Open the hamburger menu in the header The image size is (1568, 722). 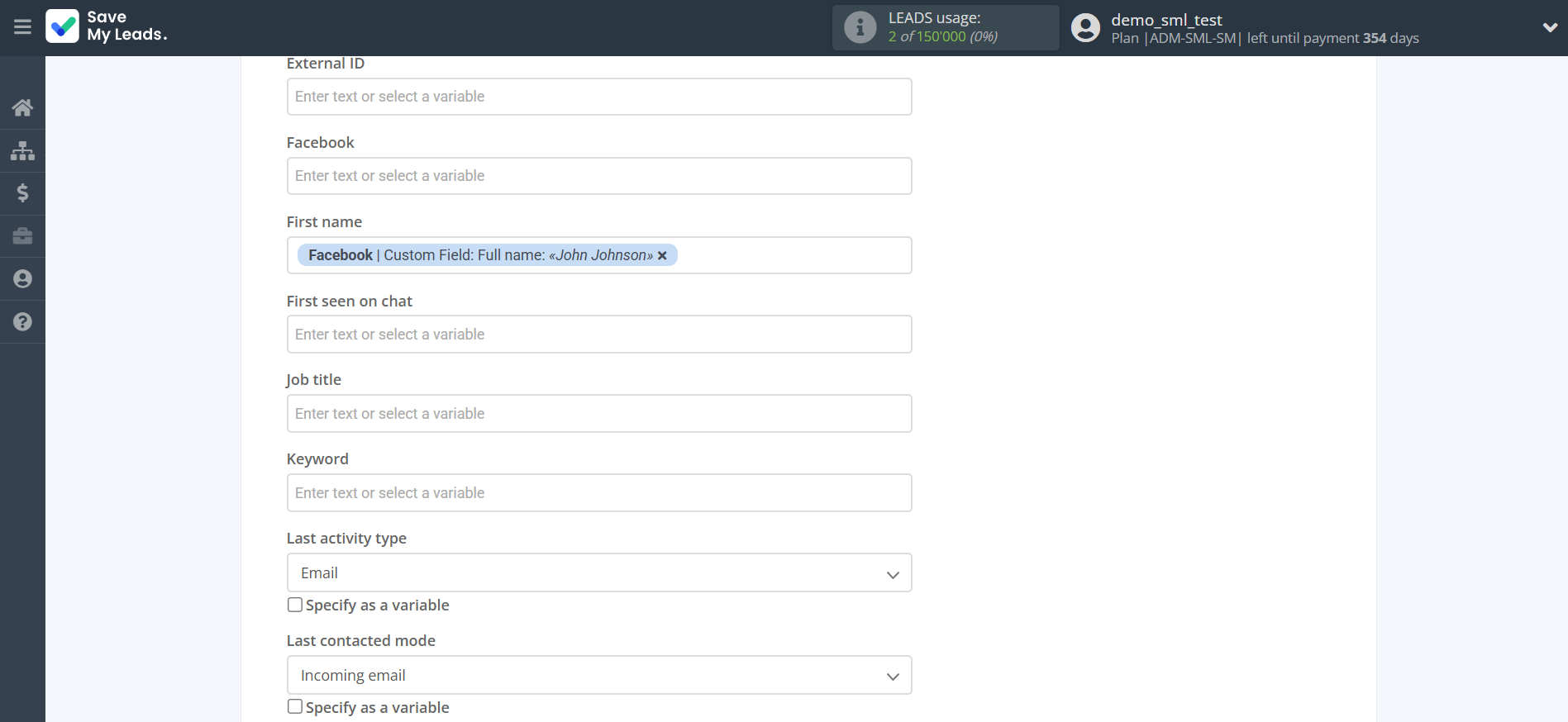click(22, 27)
